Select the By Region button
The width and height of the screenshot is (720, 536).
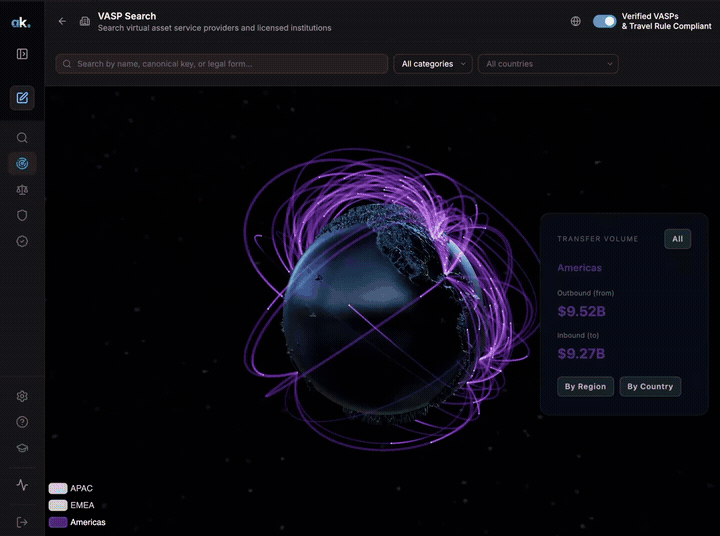(x=585, y=386)
